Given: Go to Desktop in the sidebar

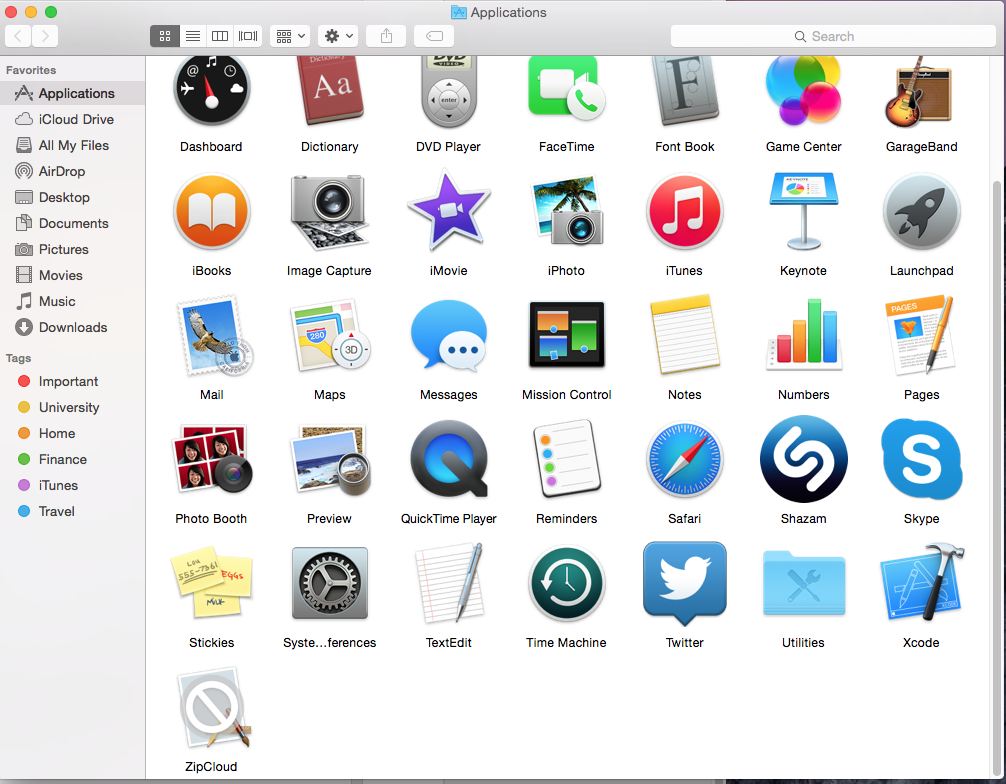Looking at the screenshot, I should pyautogui.click(x=72, y=198).
